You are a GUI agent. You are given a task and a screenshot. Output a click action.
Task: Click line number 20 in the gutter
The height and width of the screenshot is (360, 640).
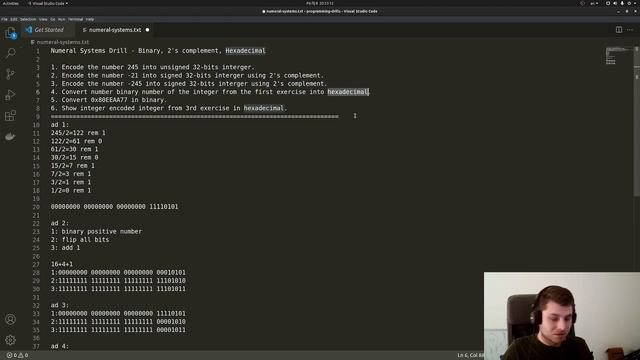[36, 207]
